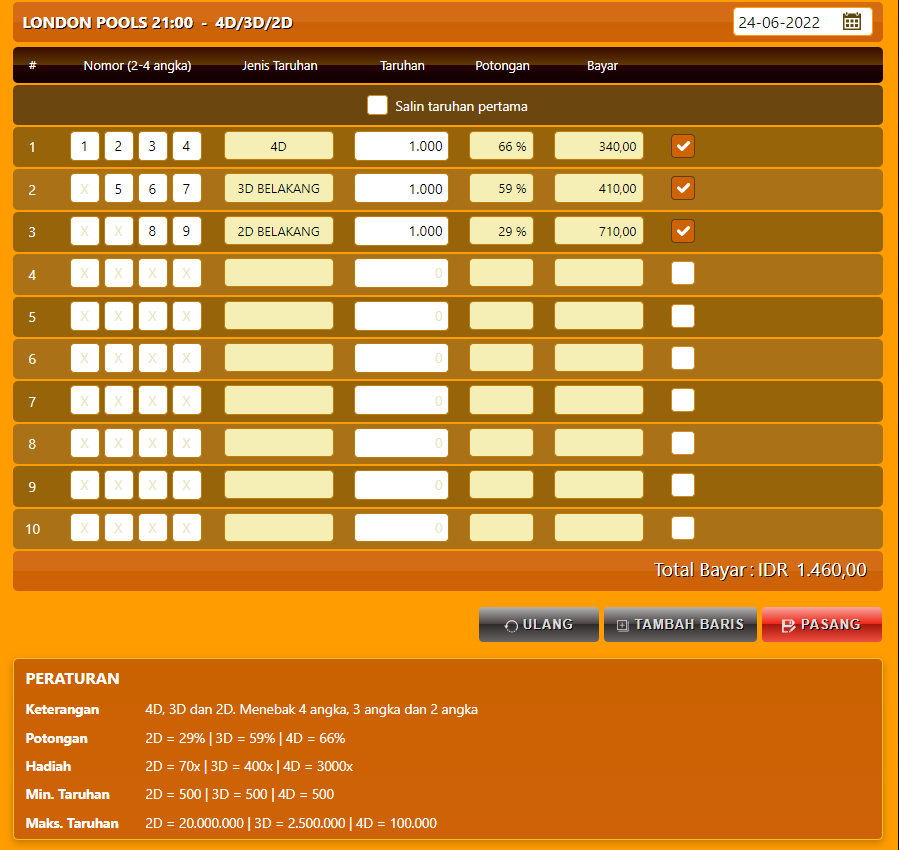The image size is (899, 850).
Task: Click the digit box containing 7 in row 2
Action: coord(186,188)
